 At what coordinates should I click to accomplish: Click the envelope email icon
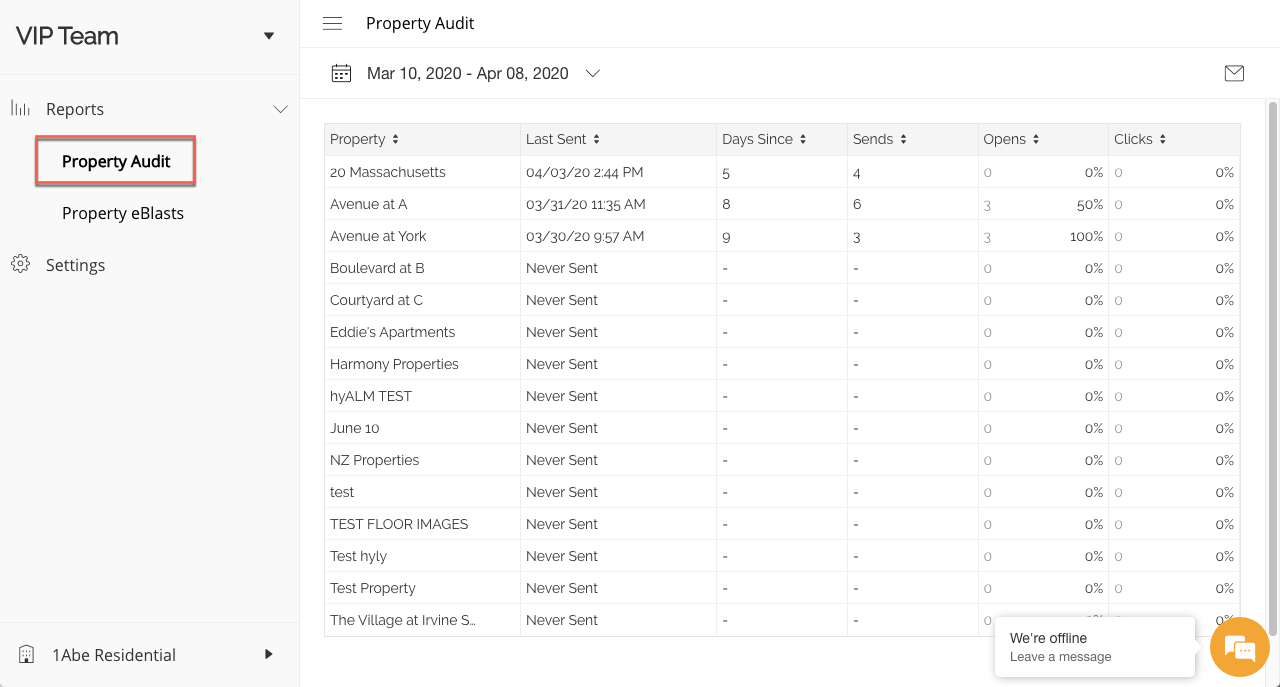[1234, 73]
